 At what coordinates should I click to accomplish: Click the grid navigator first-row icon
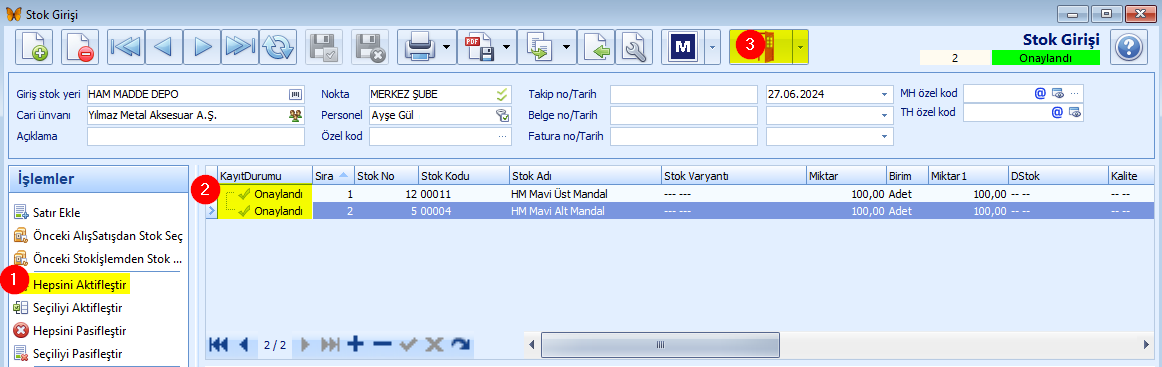pos(219,345)
